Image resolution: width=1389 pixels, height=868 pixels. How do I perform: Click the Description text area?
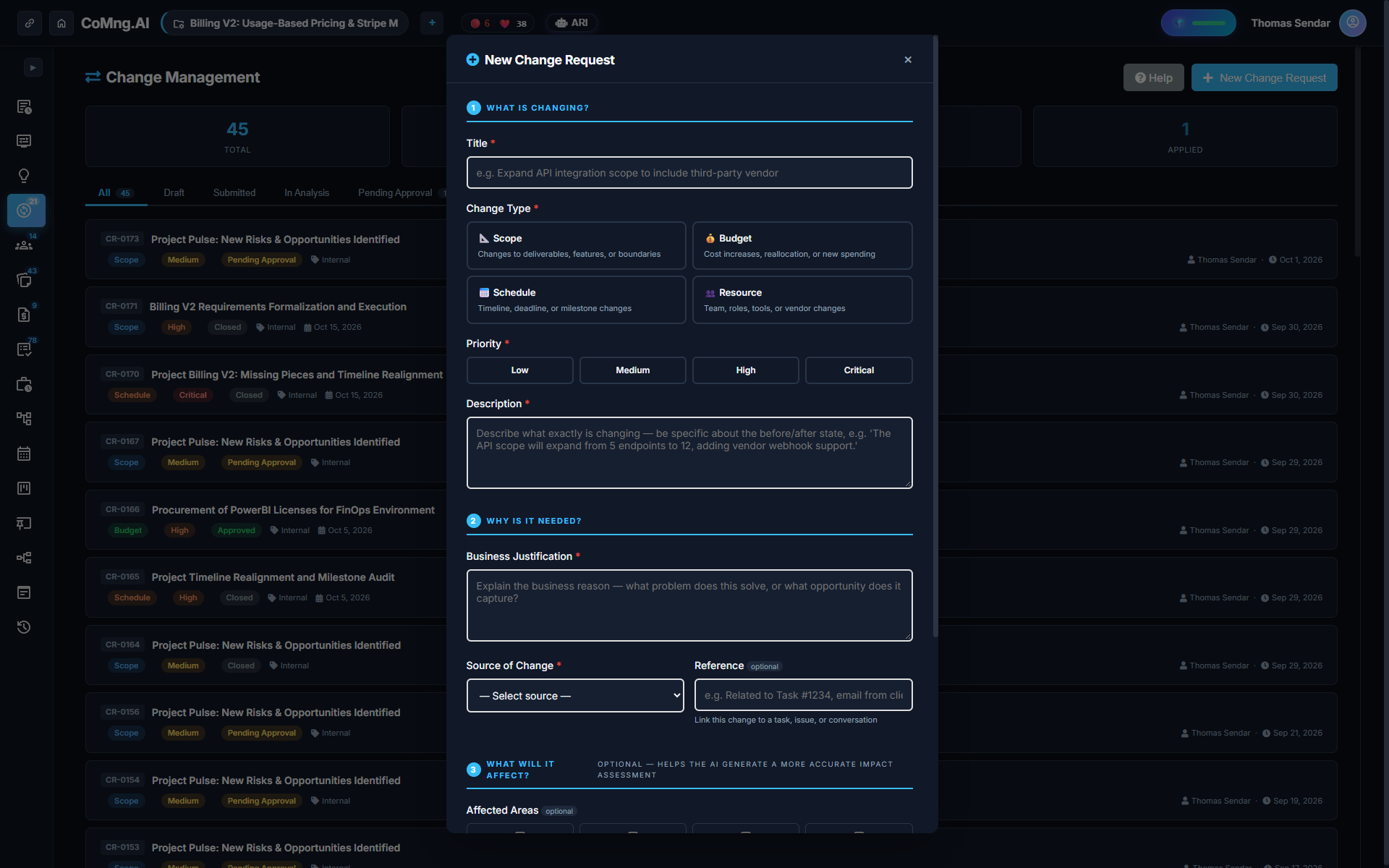(689, 453)
